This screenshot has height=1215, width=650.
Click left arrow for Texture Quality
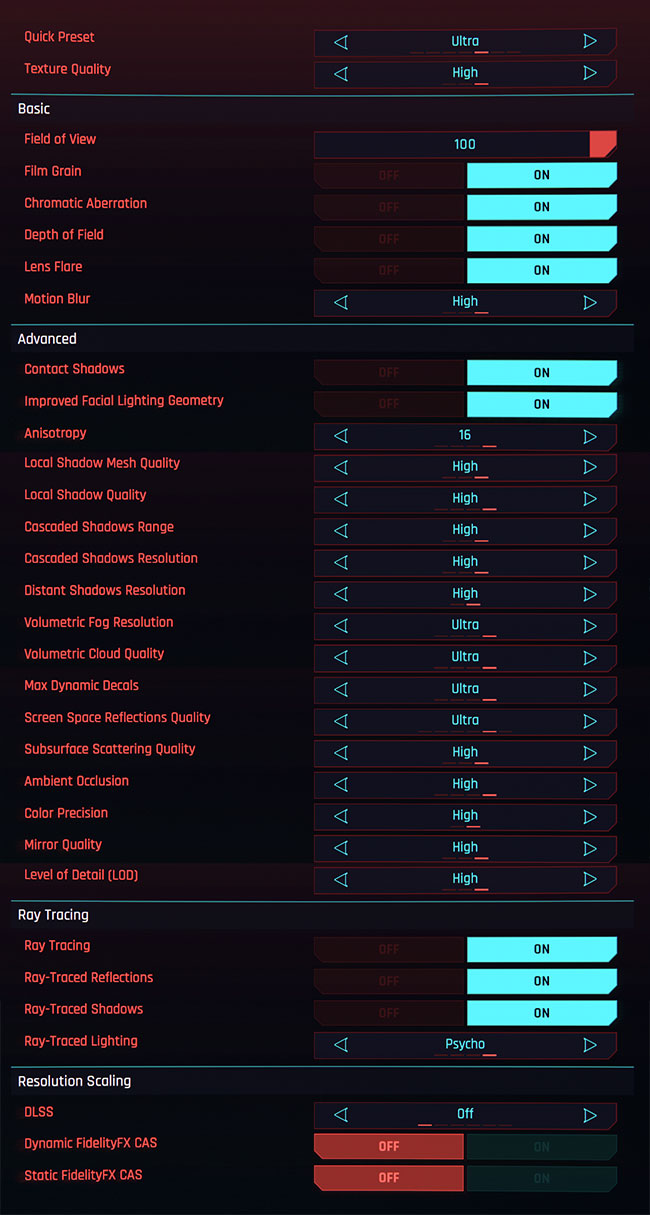[341, 73]
